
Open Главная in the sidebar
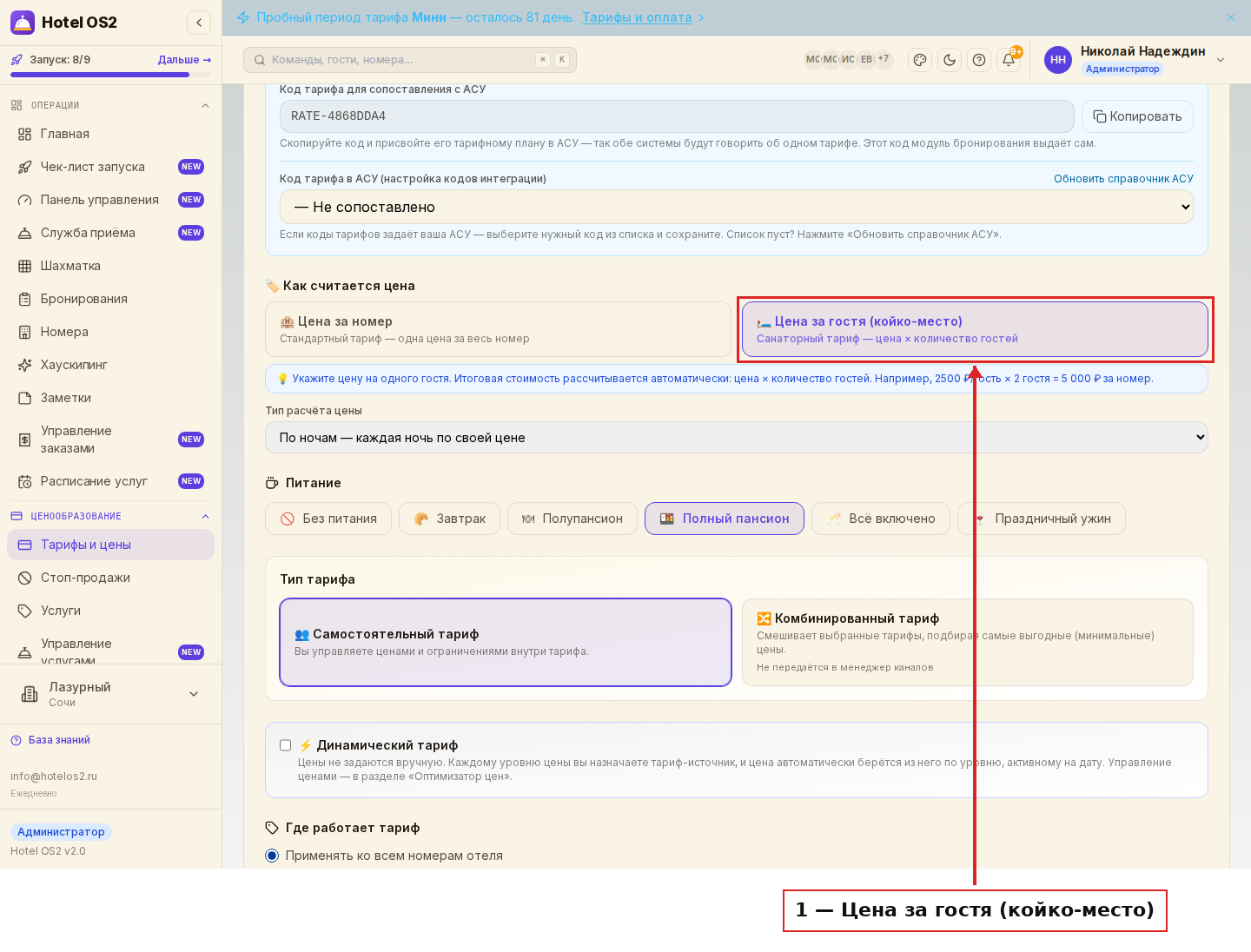pos(110,134)
